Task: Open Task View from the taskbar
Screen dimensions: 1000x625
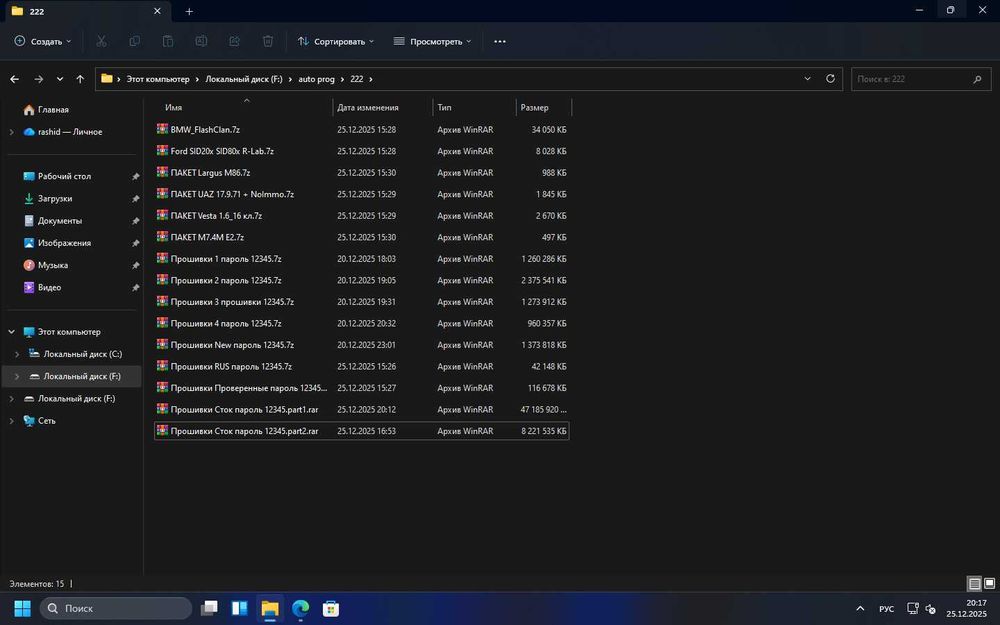Action: (209, 608)
